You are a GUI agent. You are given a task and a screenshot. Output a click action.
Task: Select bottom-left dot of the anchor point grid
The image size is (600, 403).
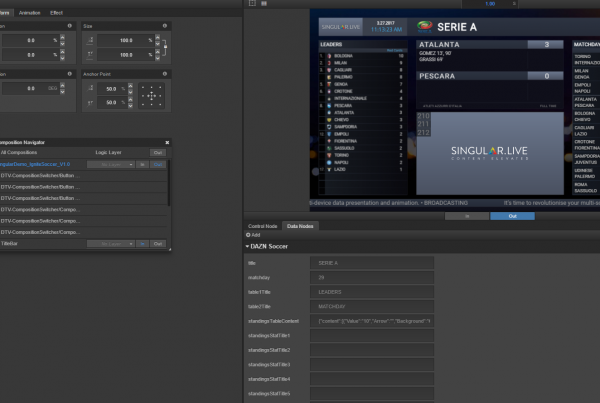[143, 104]
